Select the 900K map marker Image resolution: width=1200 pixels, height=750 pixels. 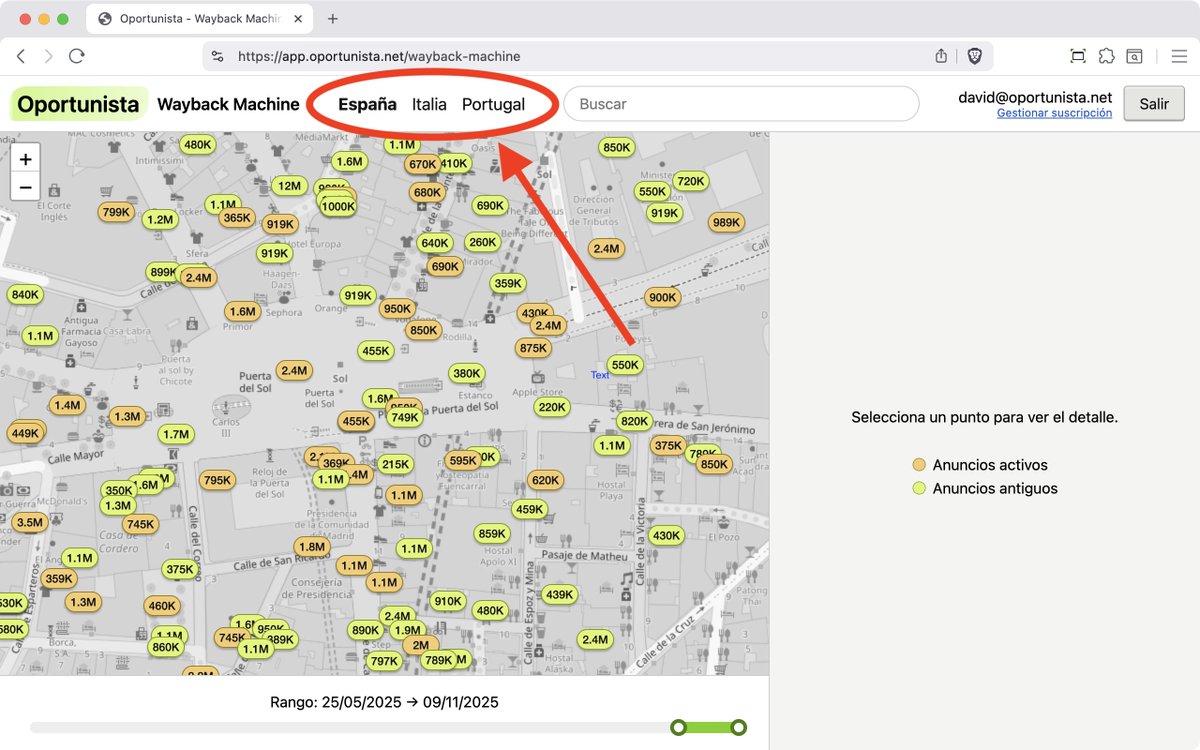[662, 297]
